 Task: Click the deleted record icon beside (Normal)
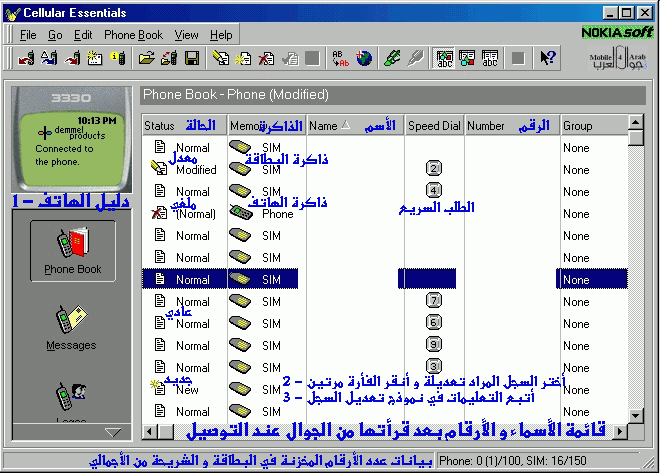[159, 213]
